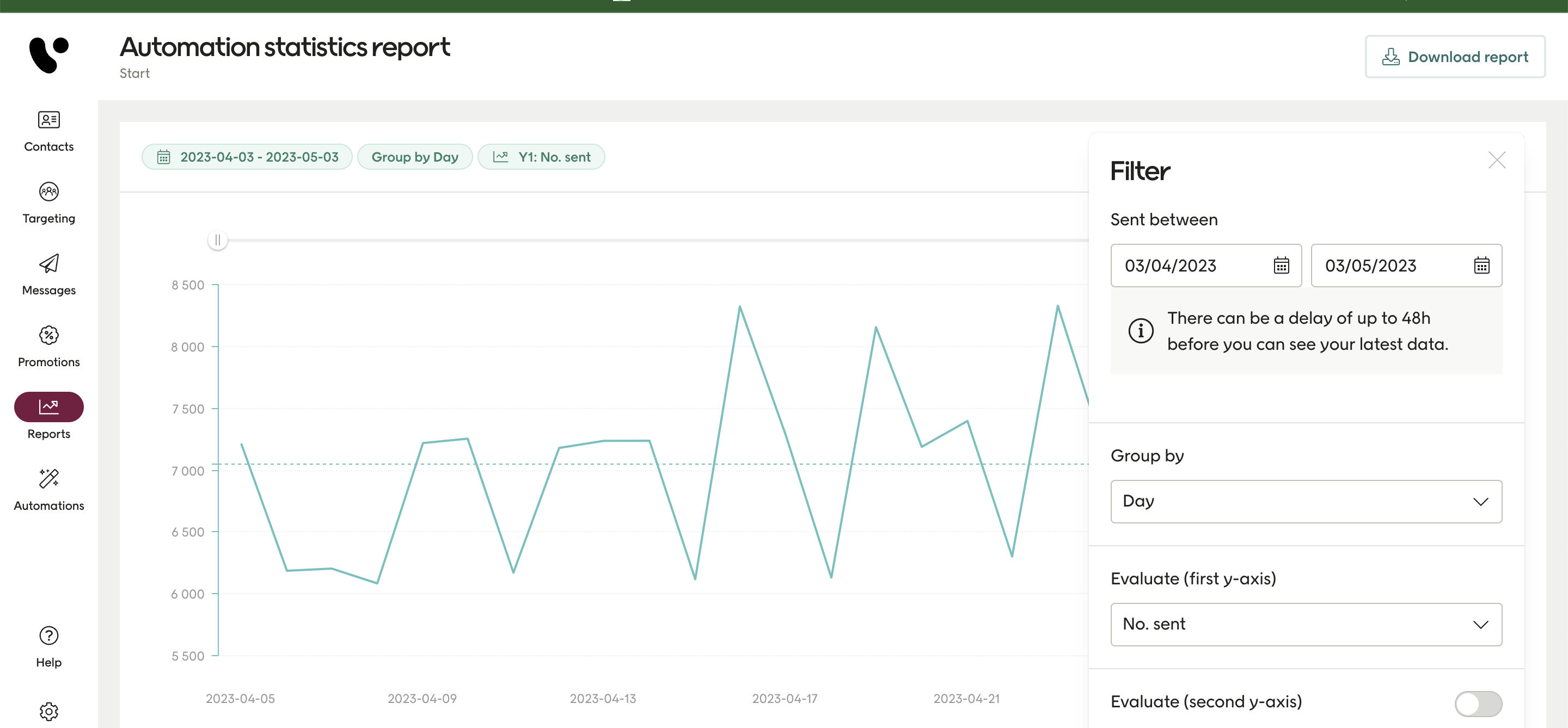Open the Group by dropdown showing Day
This screenshot has width=1568, height=728.
tap(1306, 501)
